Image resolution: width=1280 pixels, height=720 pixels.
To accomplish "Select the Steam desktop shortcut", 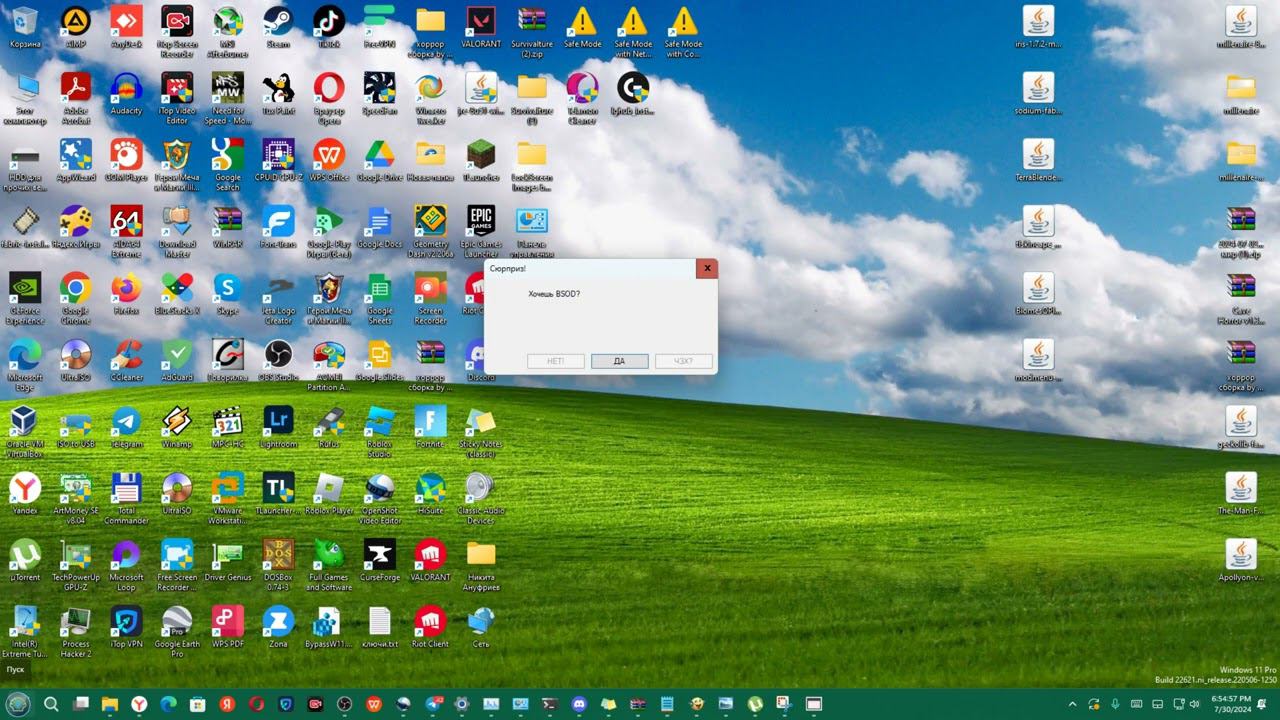I will pos(278,27).
